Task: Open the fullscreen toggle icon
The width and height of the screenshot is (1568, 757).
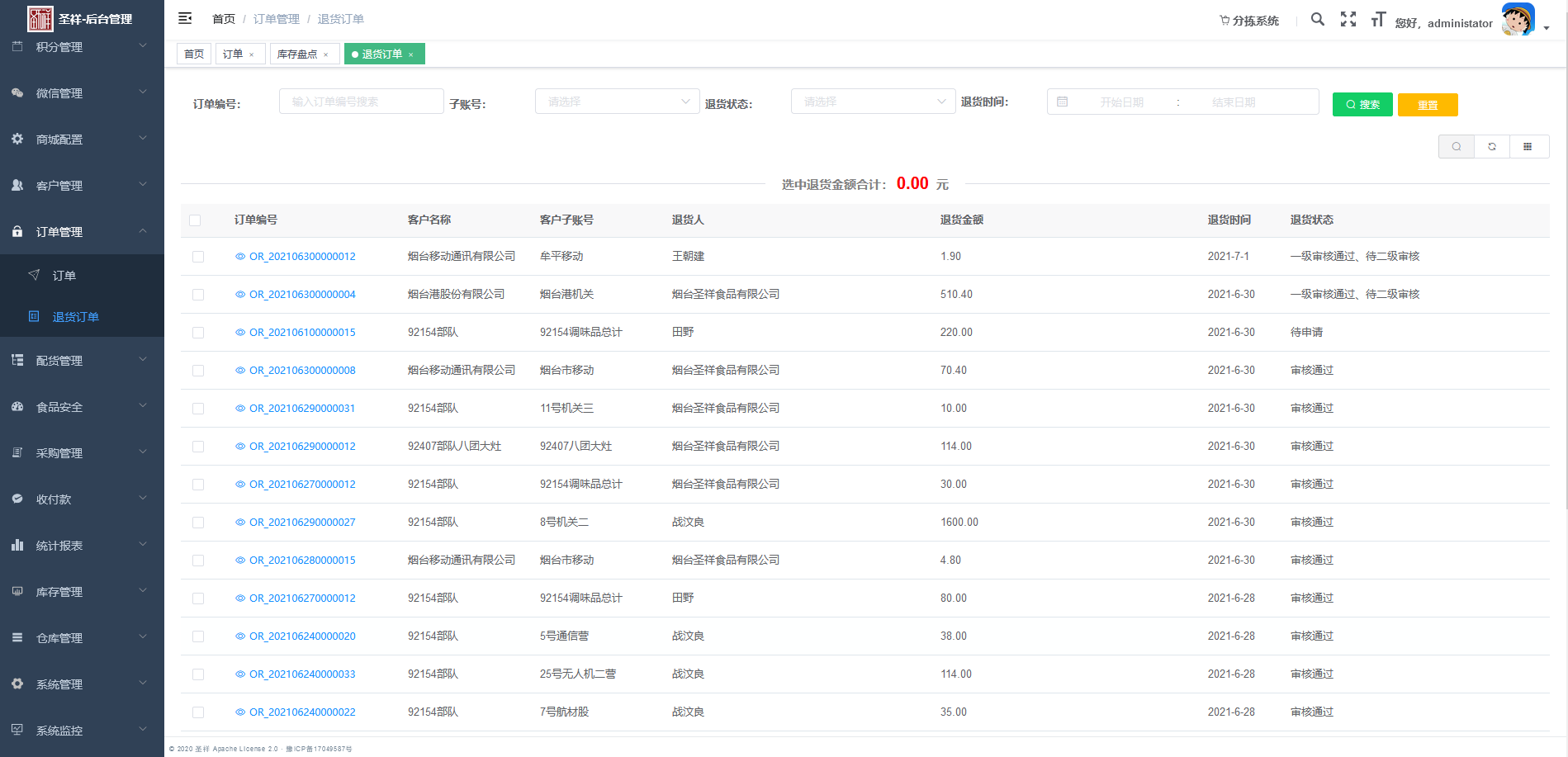Action: (1348, 19)
